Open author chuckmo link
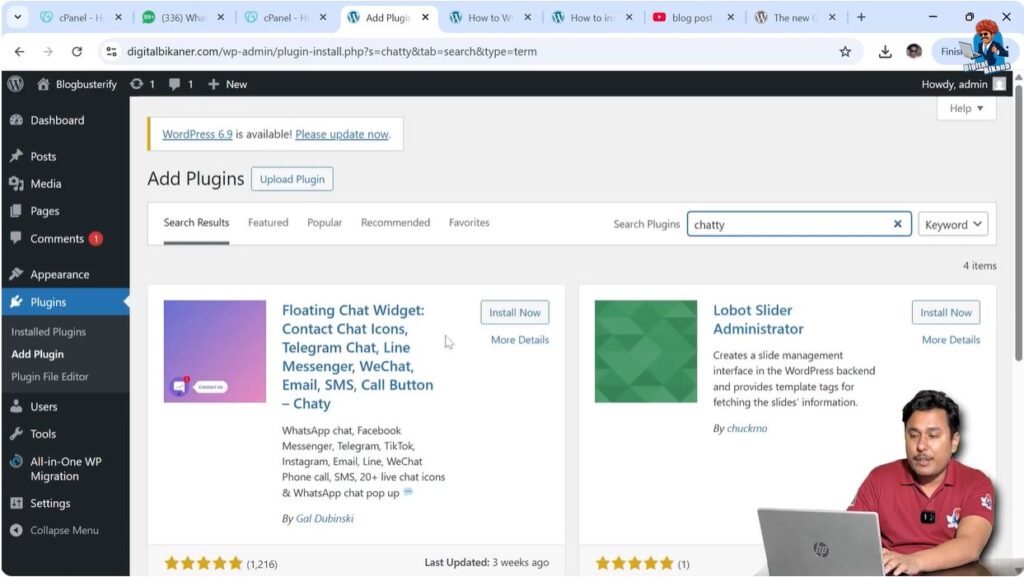 [747, 429]
